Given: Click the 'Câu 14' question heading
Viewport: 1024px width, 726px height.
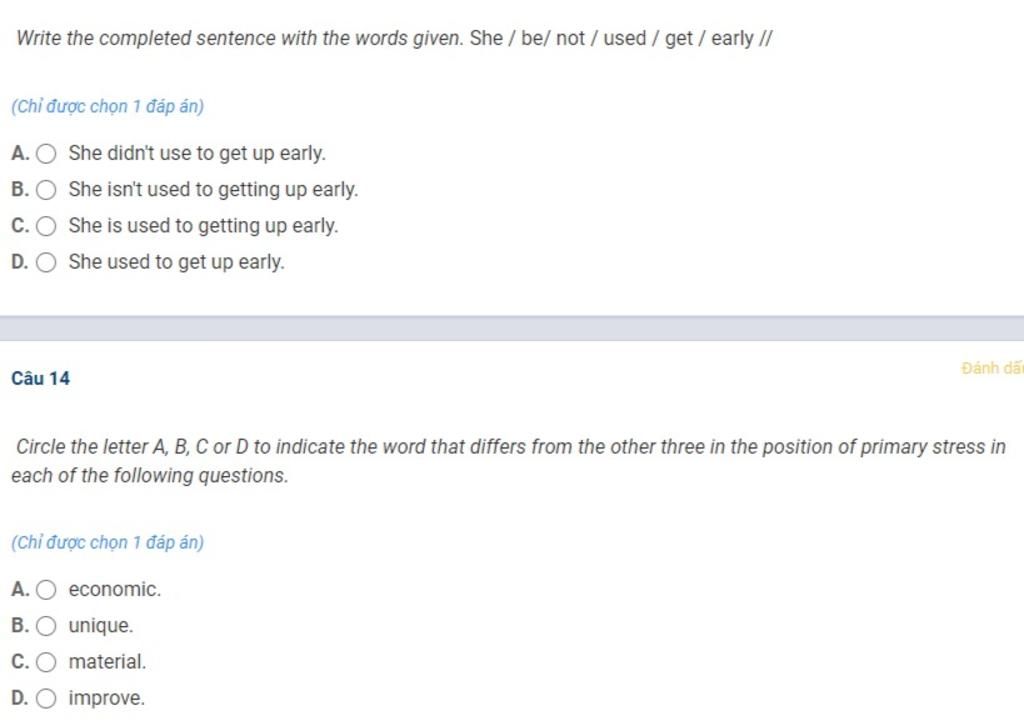Looking at the screenshot, I should [40, 378].
